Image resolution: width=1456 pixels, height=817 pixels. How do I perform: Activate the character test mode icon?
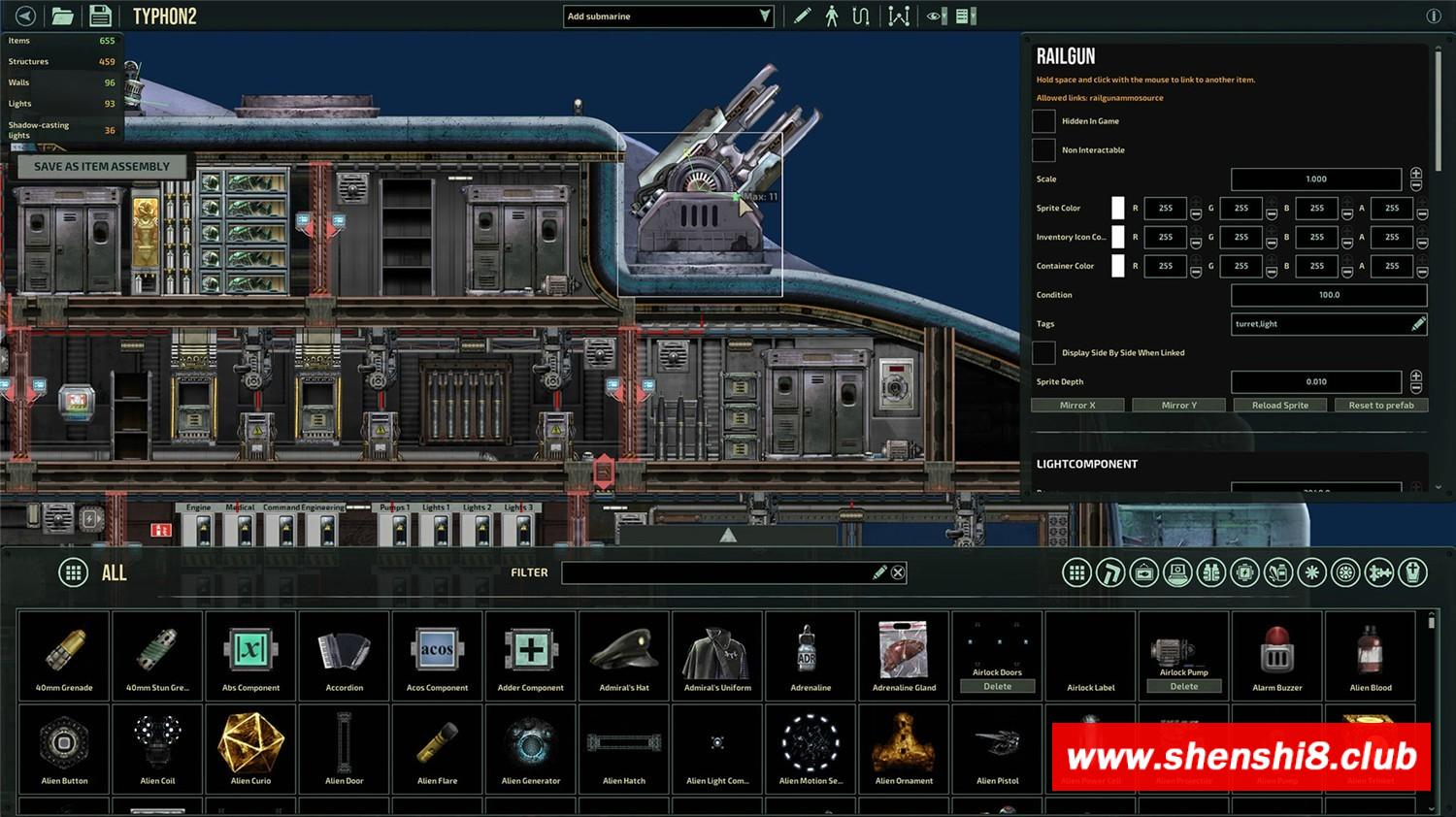pyautogui.click(x=832, y=16)
